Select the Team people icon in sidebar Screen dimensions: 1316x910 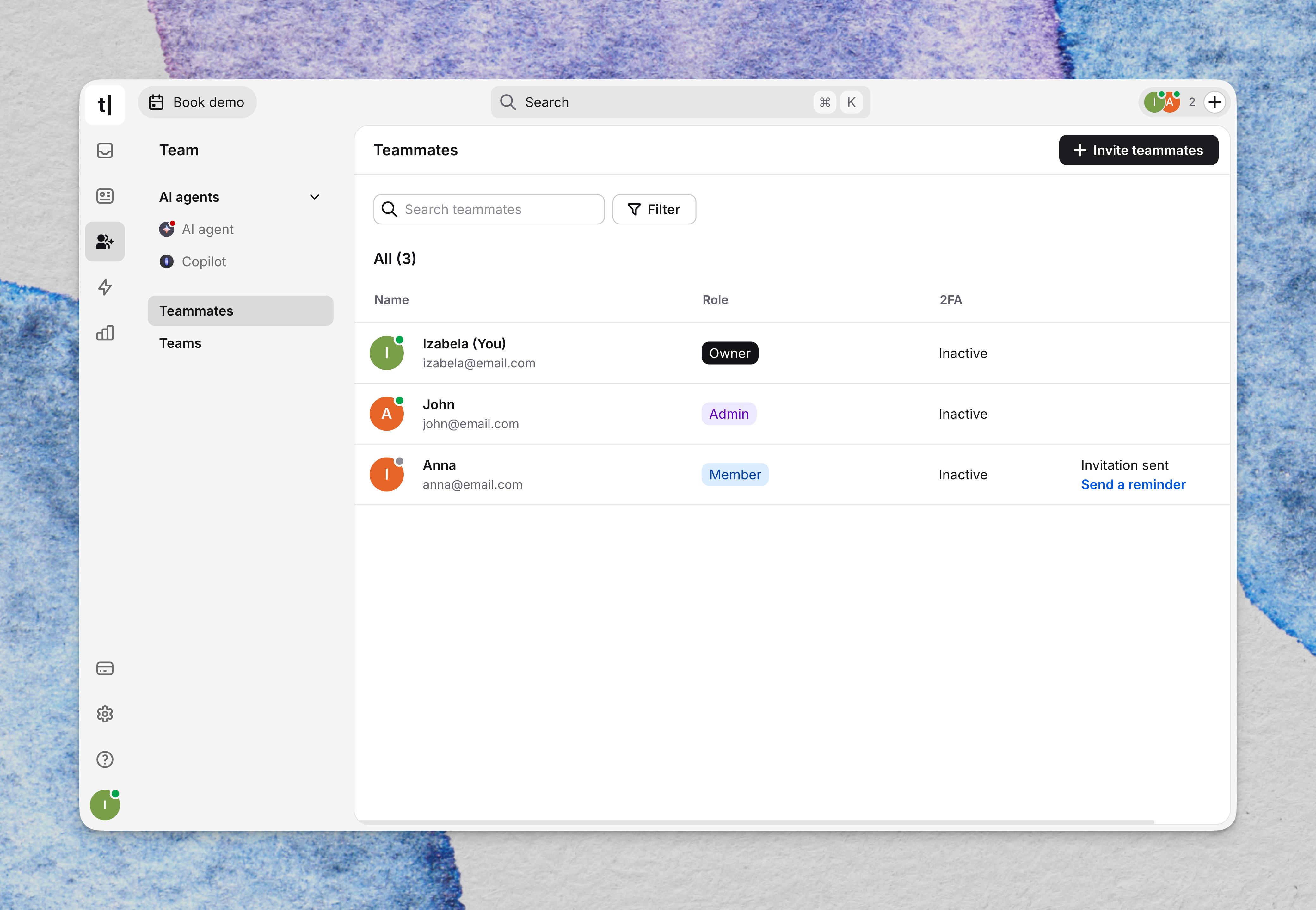(x=105, y=242)
